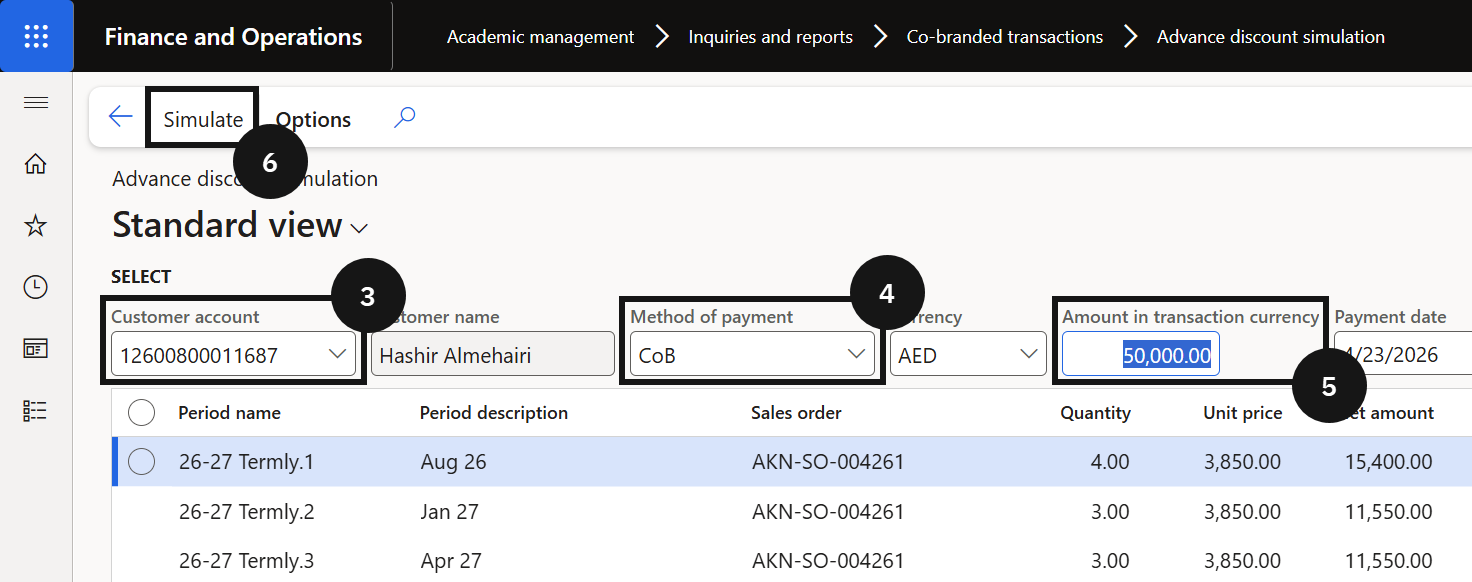Image resolution: width=1472 pixels, height=582 pixels.
Task: Click the Simulate button
Action: coord(203,119)
